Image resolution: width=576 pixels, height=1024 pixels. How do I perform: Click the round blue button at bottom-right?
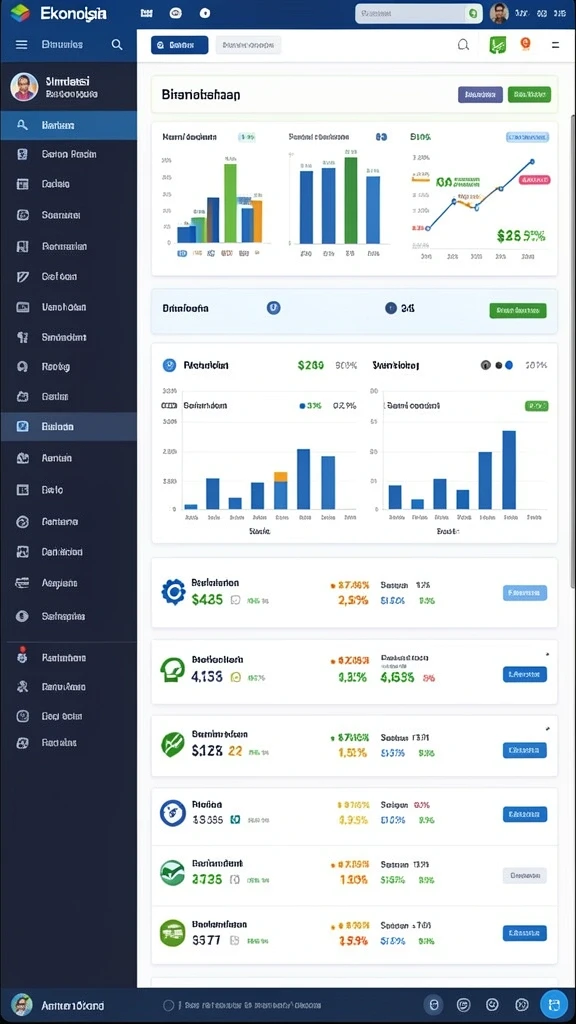[554, 1004]
